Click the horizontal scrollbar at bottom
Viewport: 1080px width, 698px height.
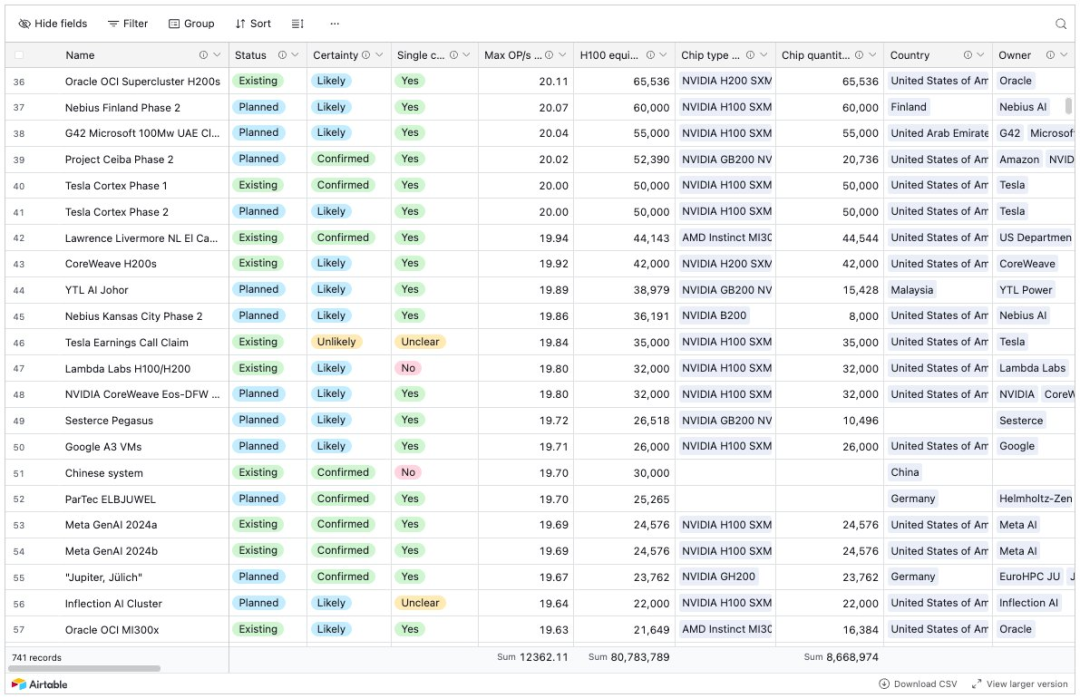[84, 668]
